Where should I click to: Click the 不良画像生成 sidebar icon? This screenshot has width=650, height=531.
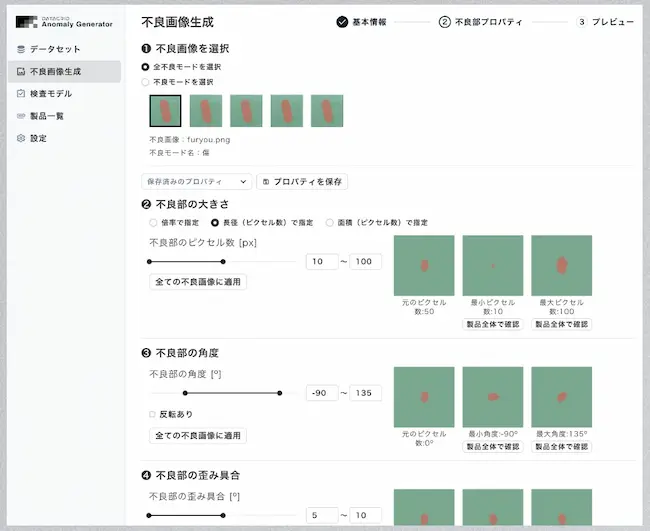tap(21, 71)
